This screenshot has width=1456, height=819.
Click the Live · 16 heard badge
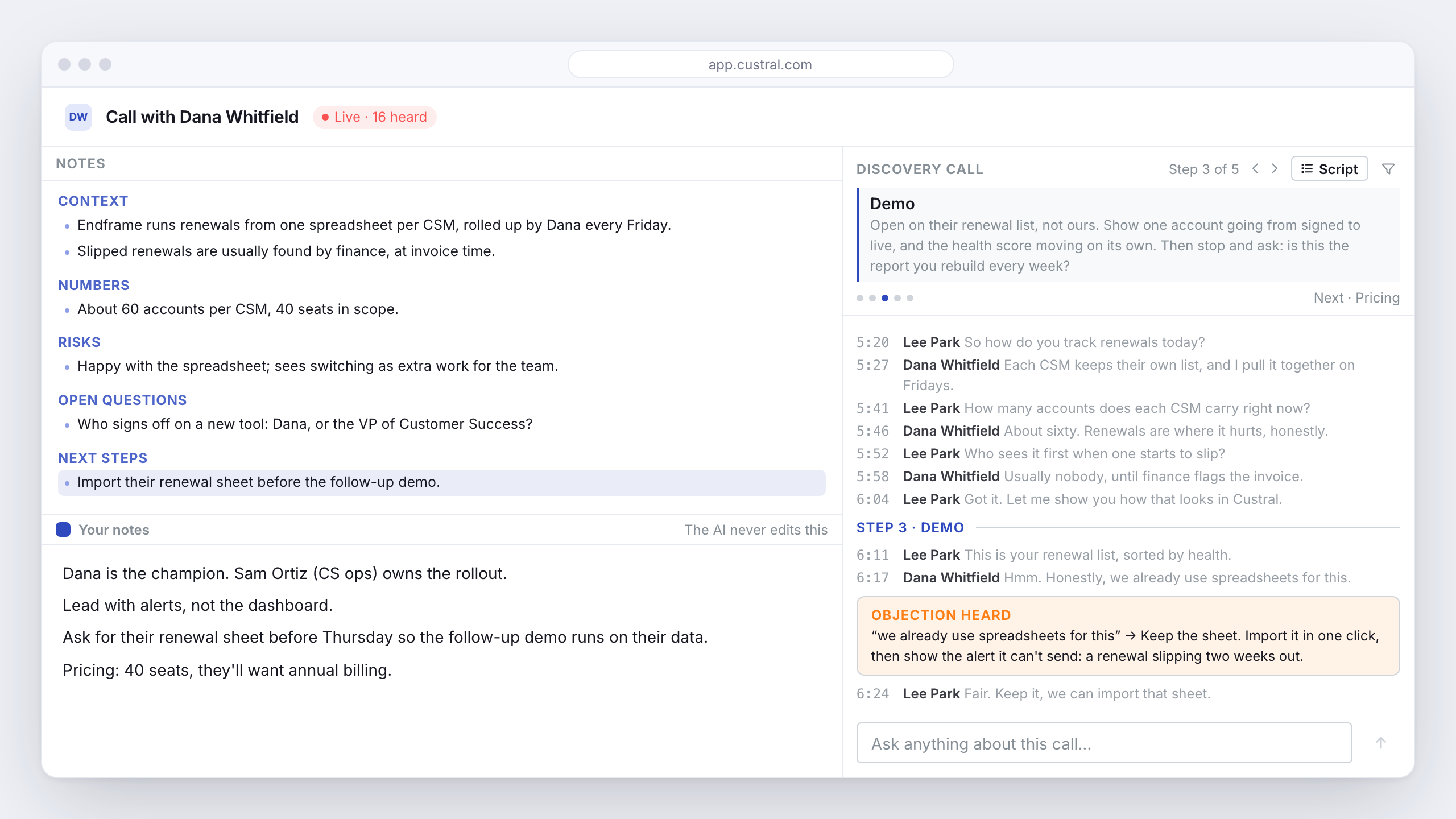point(374,117)
